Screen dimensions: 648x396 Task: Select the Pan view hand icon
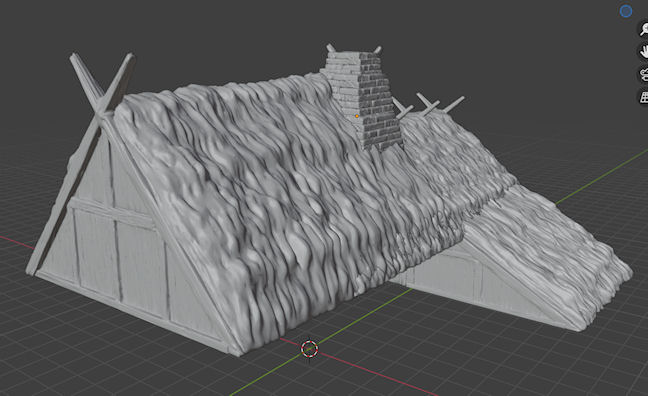click(x=644, y=52)
